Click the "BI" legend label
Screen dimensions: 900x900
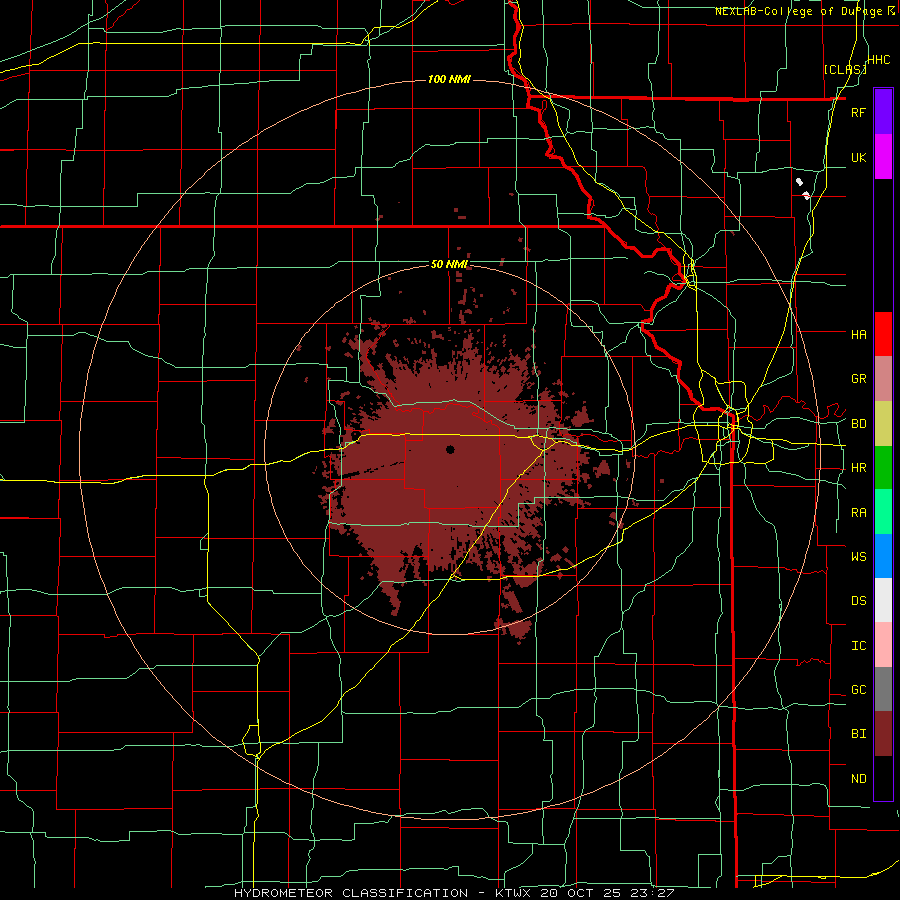pos(858,734)
